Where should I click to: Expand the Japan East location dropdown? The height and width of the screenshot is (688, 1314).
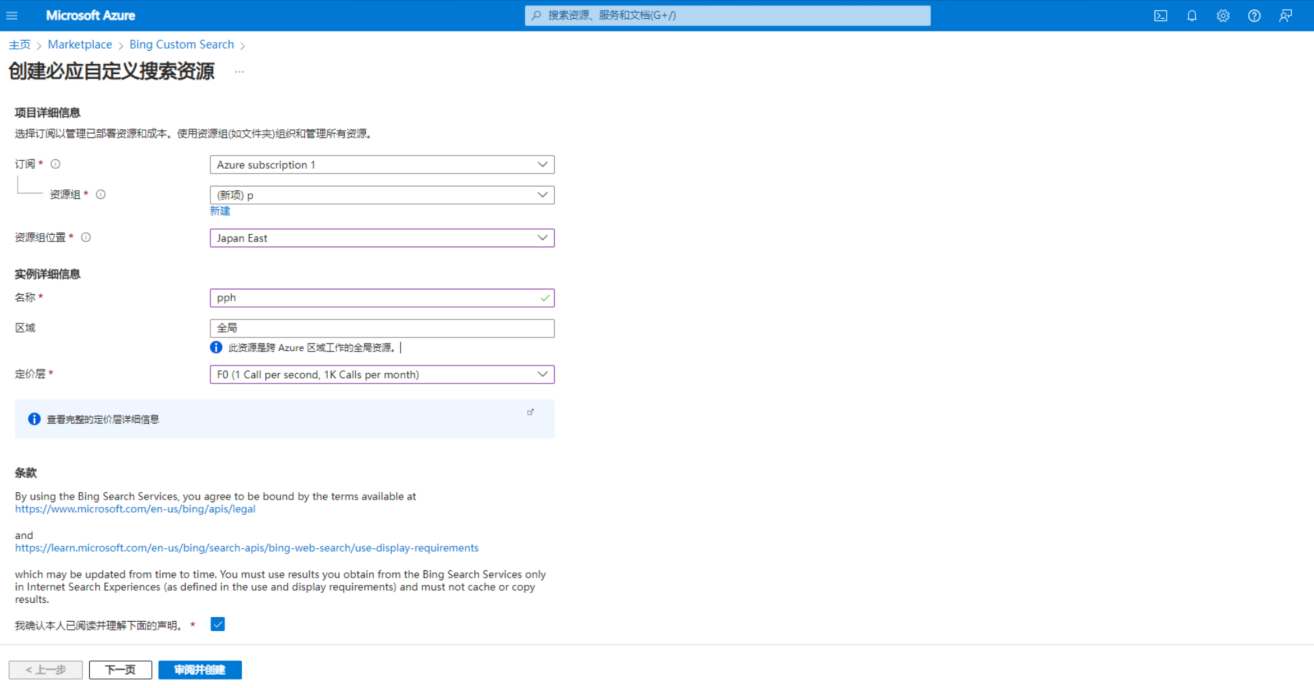(382, 238)
